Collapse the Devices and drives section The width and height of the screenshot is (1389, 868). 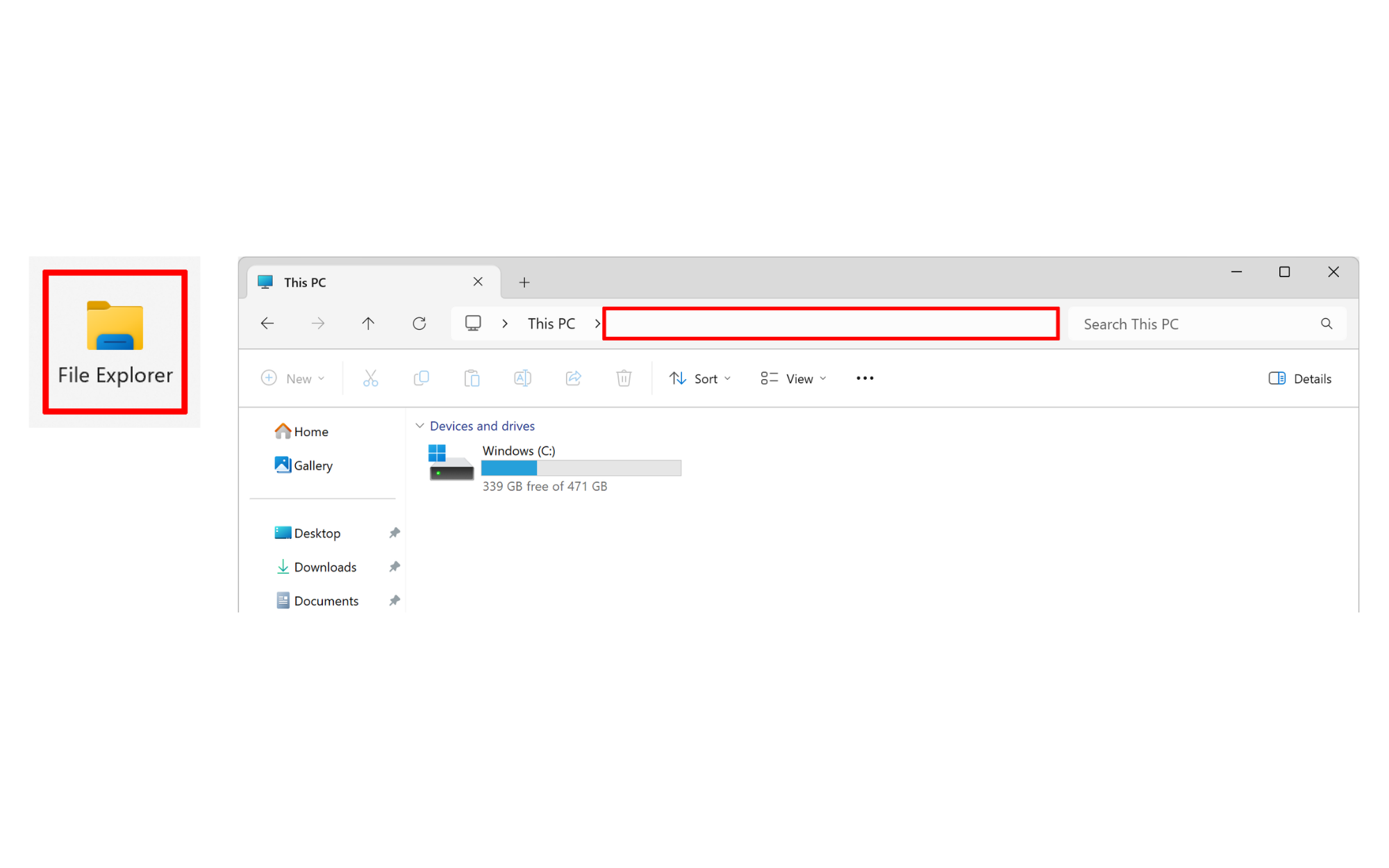click(x=419, y=425)
